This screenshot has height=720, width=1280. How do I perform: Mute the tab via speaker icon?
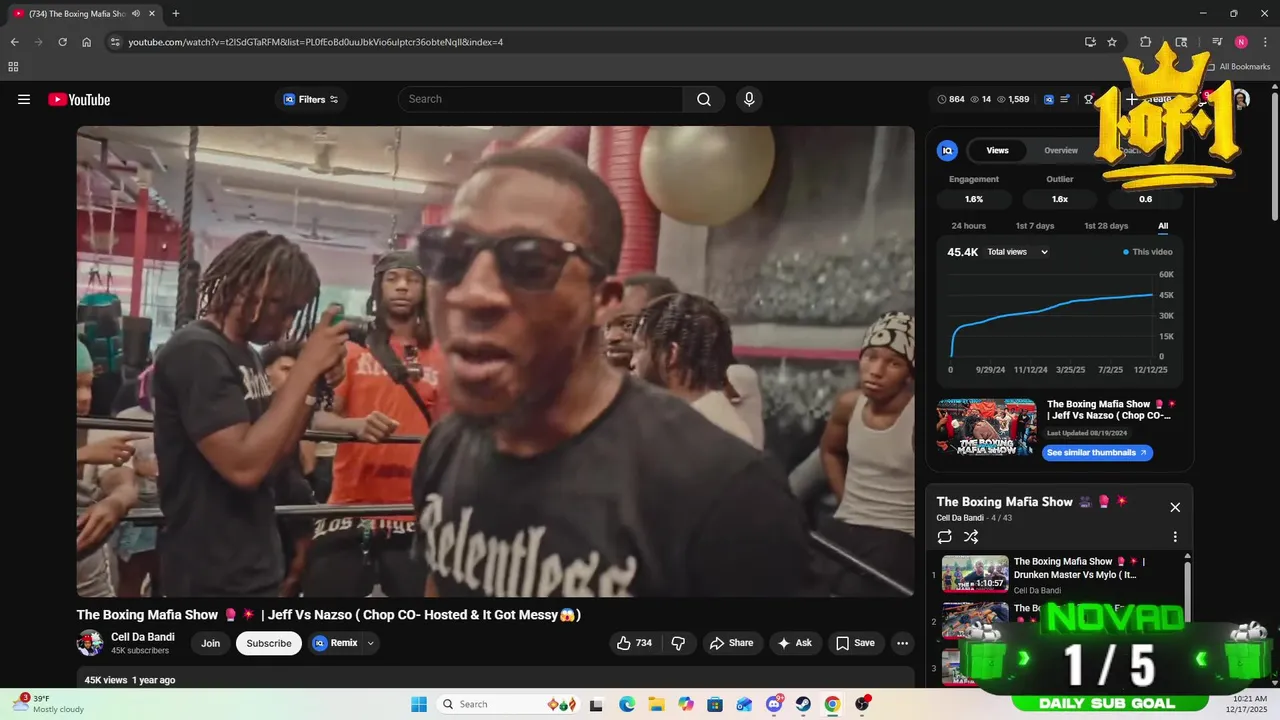(x=135, y=14)
